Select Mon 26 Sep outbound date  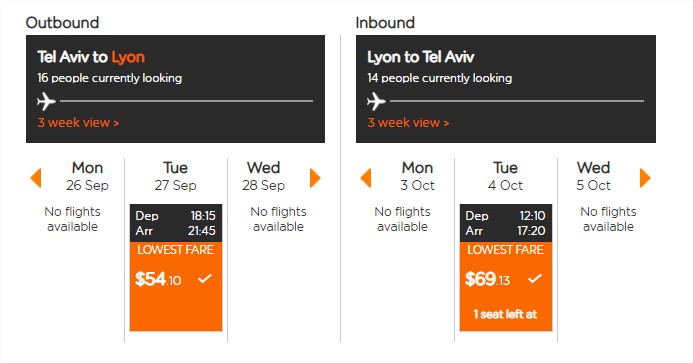(87, 176)
